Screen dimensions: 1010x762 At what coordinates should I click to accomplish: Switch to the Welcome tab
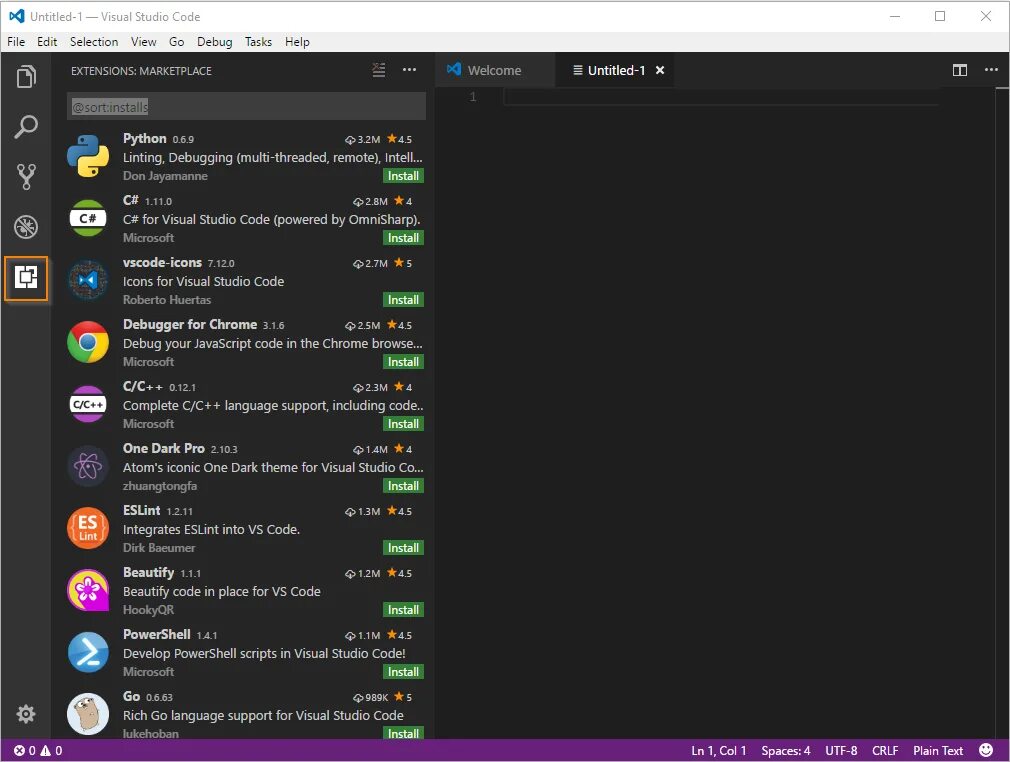pyautogui.click(x=495, y=70)
